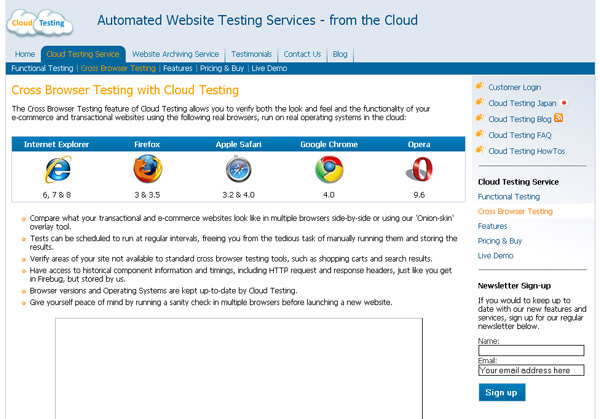Go to the Testimonials tab
The image size is (600, 419).
tap(251, 54)
